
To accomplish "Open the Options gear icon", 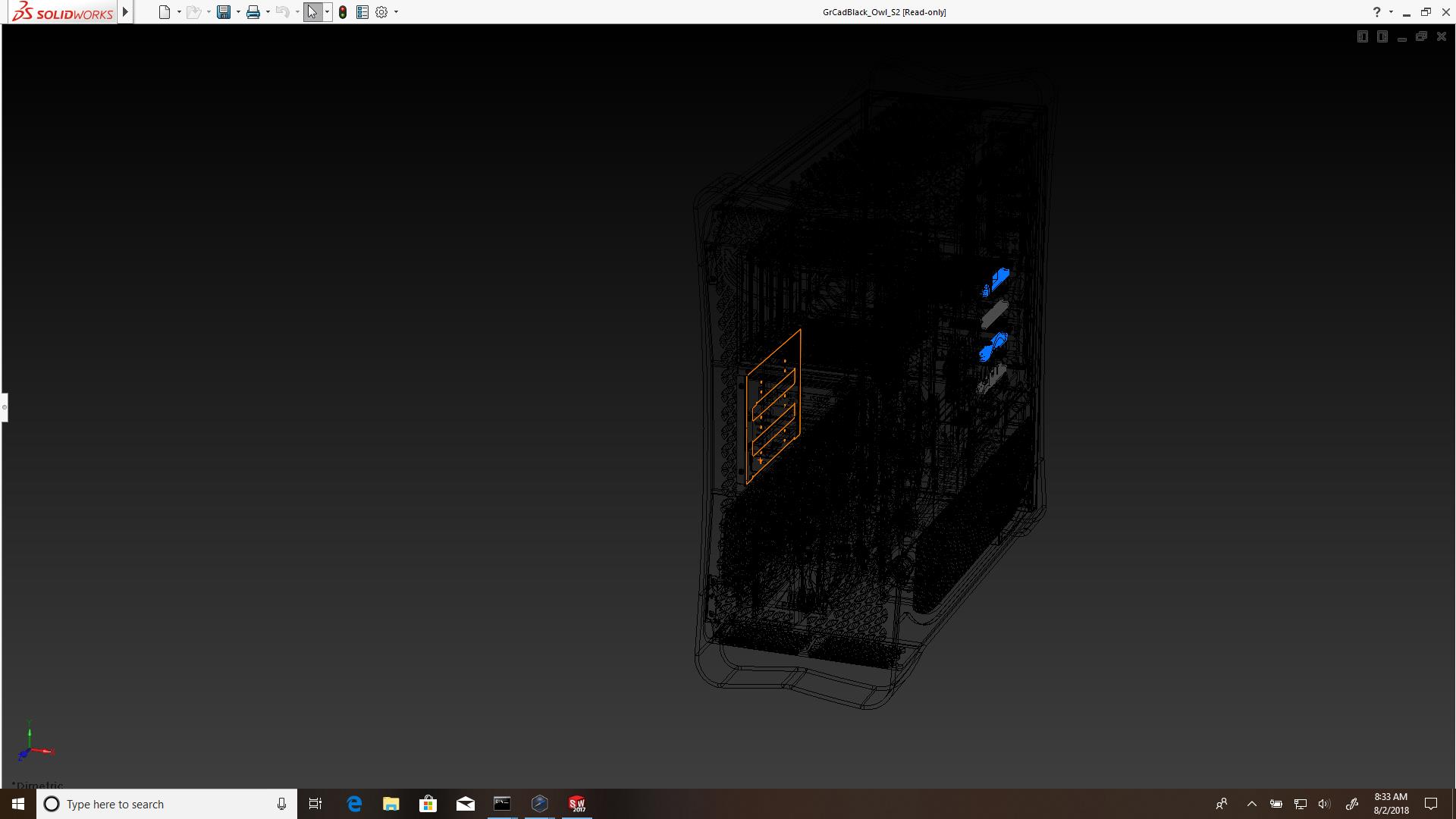I will click(381, 12).
